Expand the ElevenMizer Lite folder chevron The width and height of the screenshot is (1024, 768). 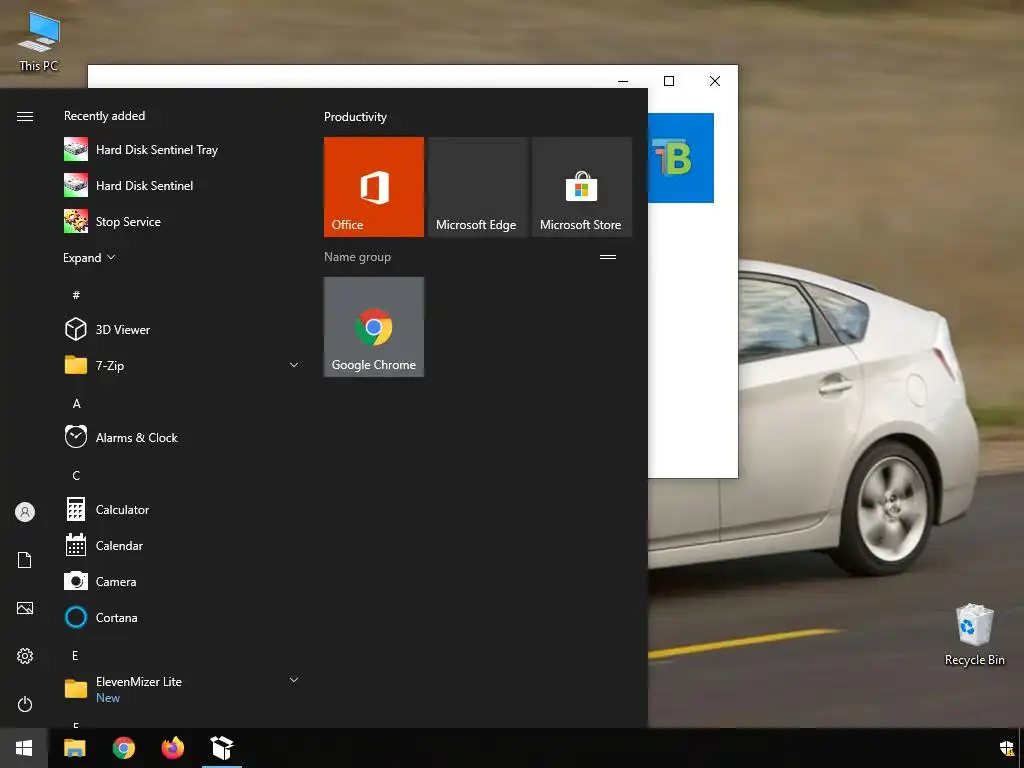click(x=294, y=680)
